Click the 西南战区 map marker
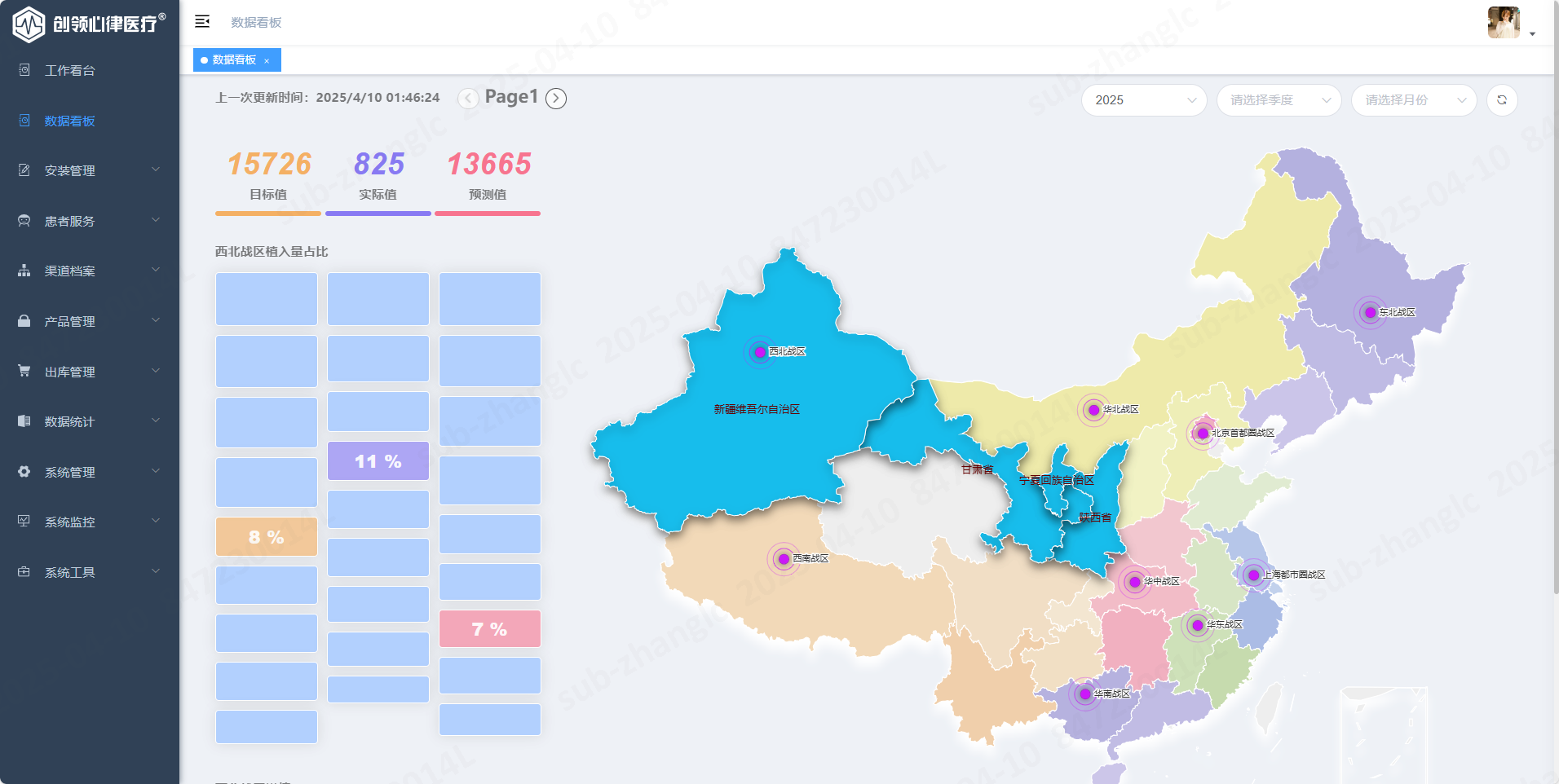The image size is (1559, 784). point(784,559)
